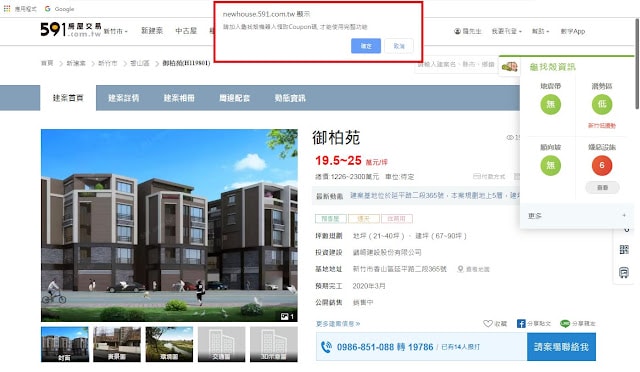Go to 香山區 breadcrumb

pyautogui.click(x=140, y=63)
